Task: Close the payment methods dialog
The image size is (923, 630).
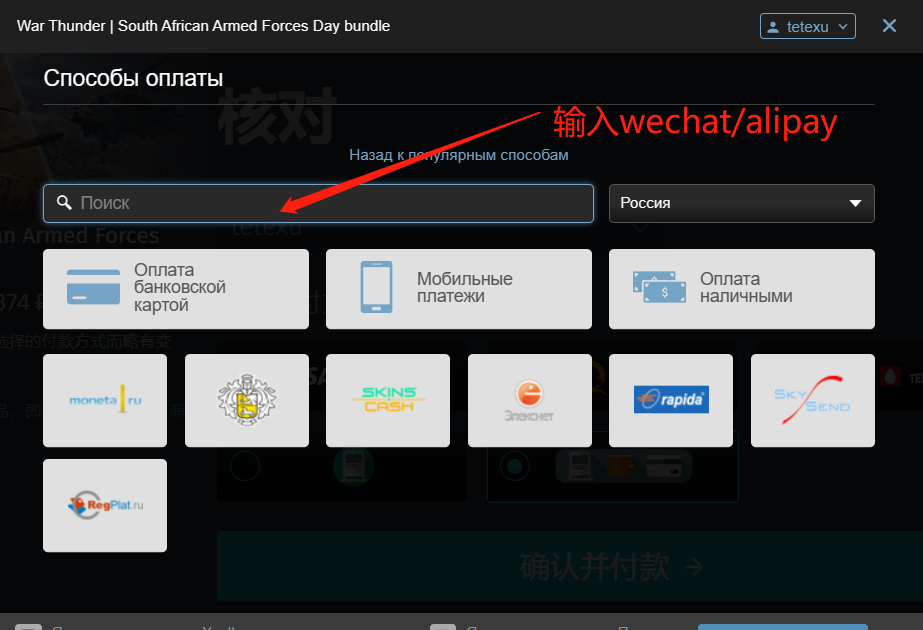Action: [x=889, y=26]
